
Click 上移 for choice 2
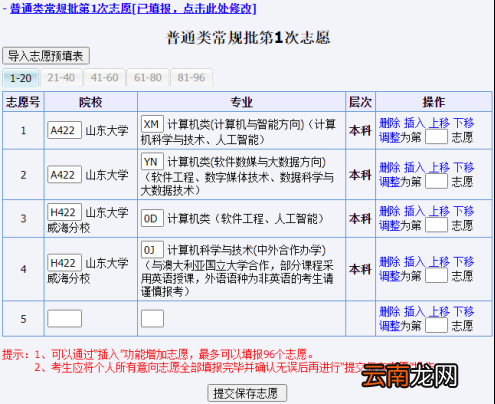click(x=439, y=167)
